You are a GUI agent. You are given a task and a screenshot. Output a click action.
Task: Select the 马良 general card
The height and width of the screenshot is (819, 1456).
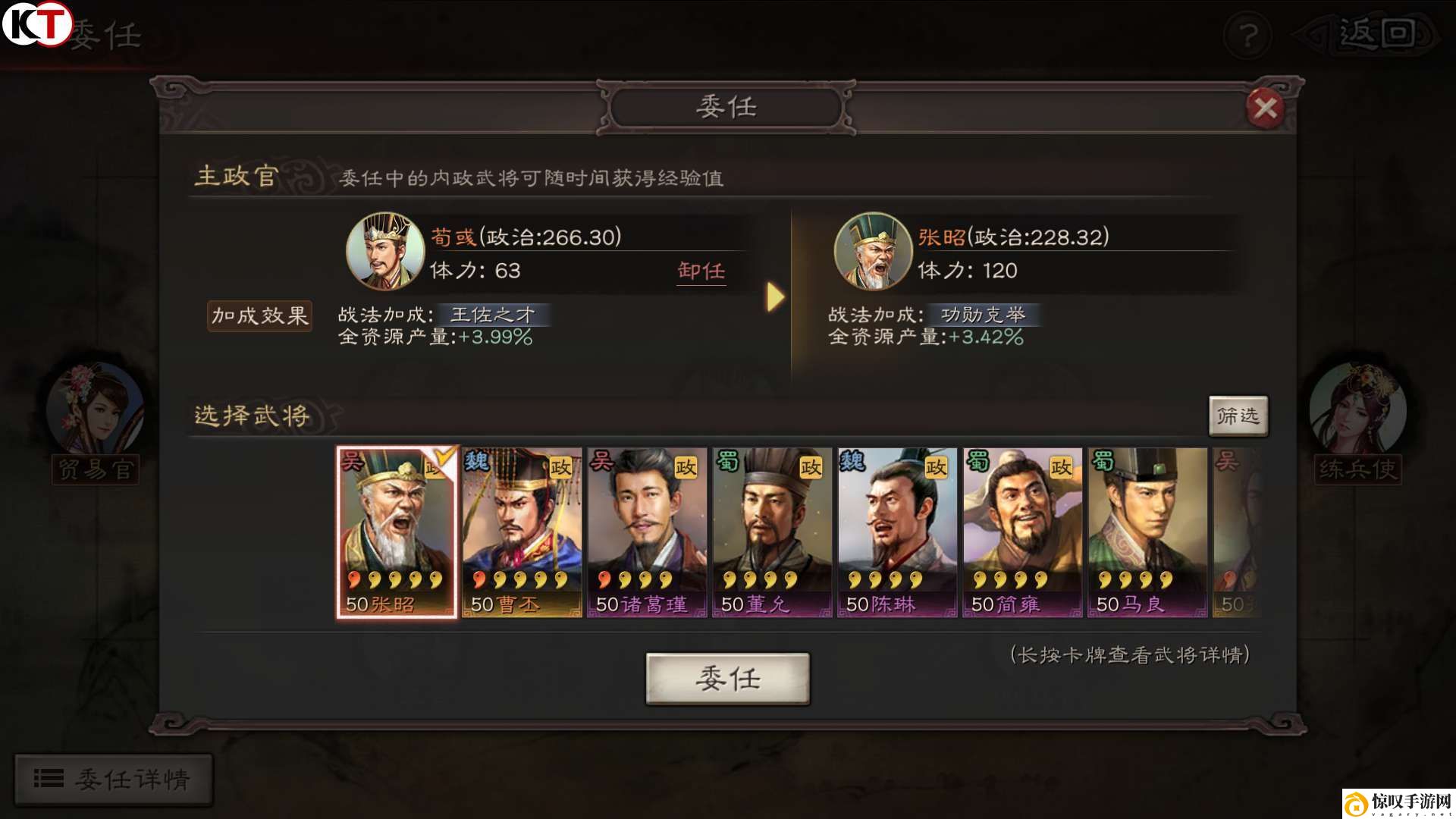[1147, 532]
